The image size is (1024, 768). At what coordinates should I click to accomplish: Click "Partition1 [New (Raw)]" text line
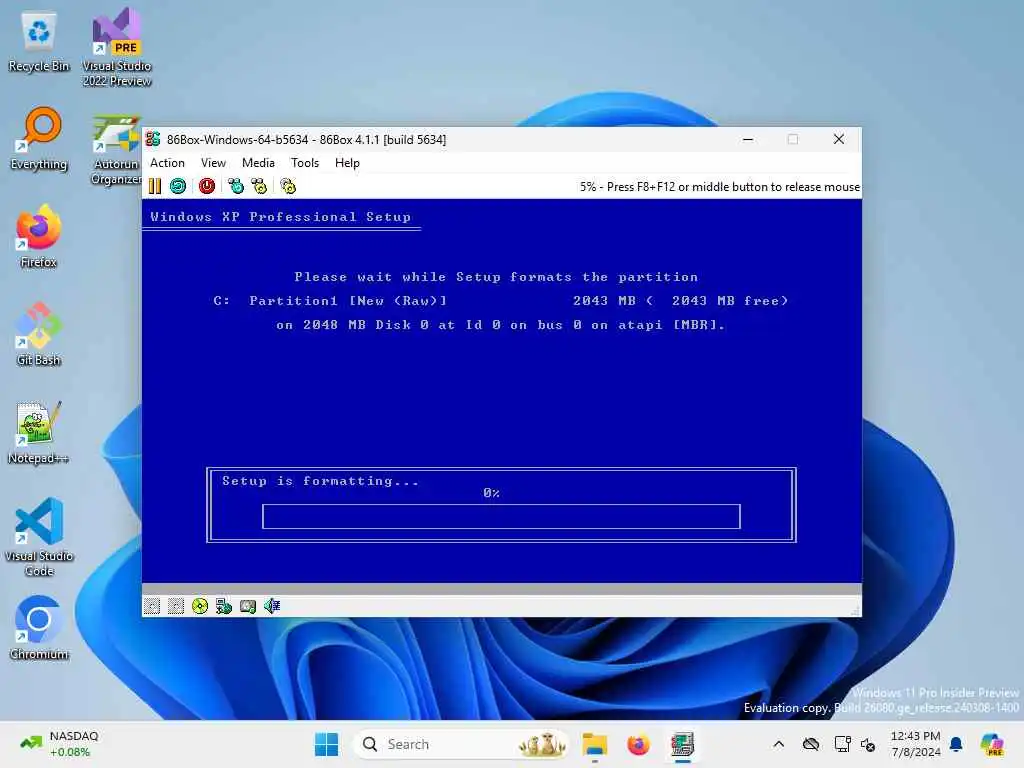[348, 301]
